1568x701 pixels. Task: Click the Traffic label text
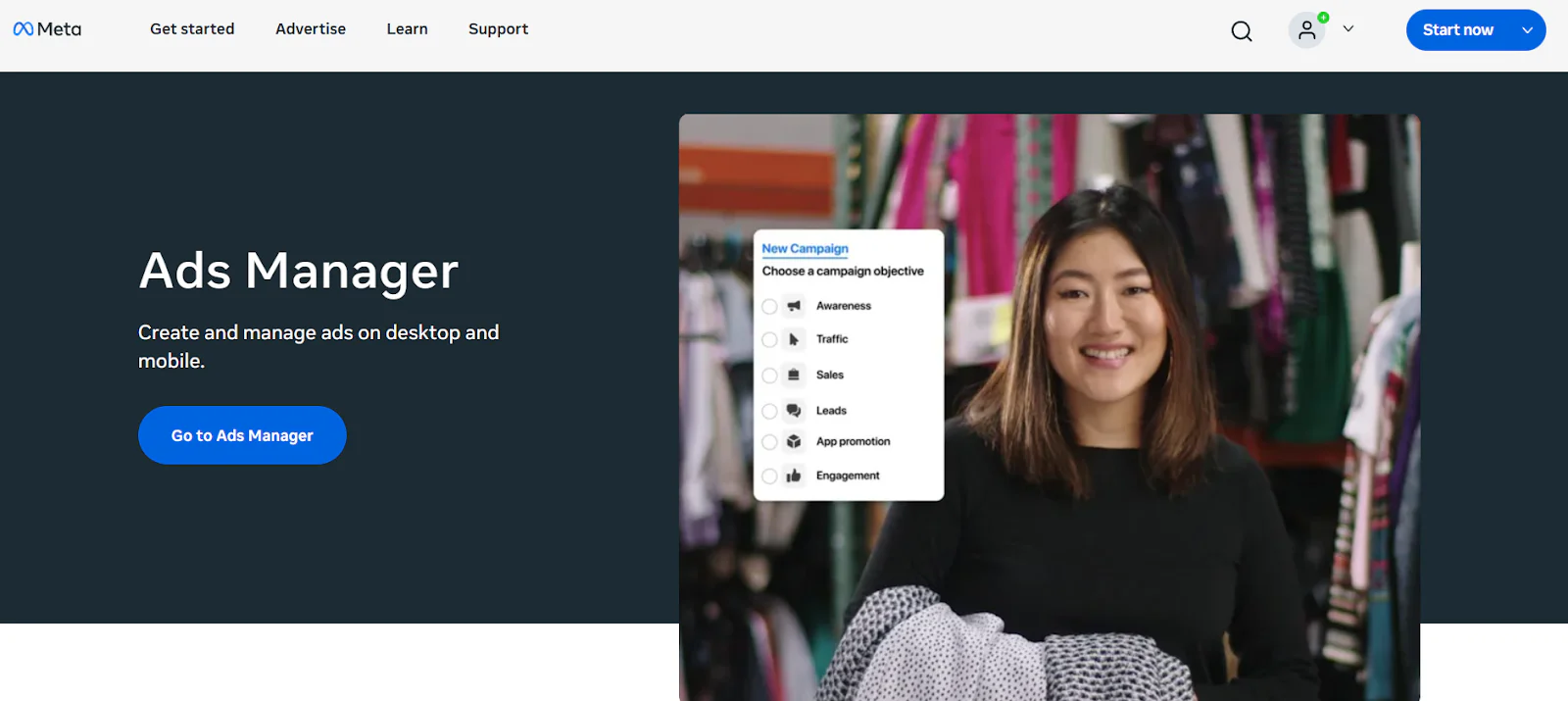click(x=832, y=339)
